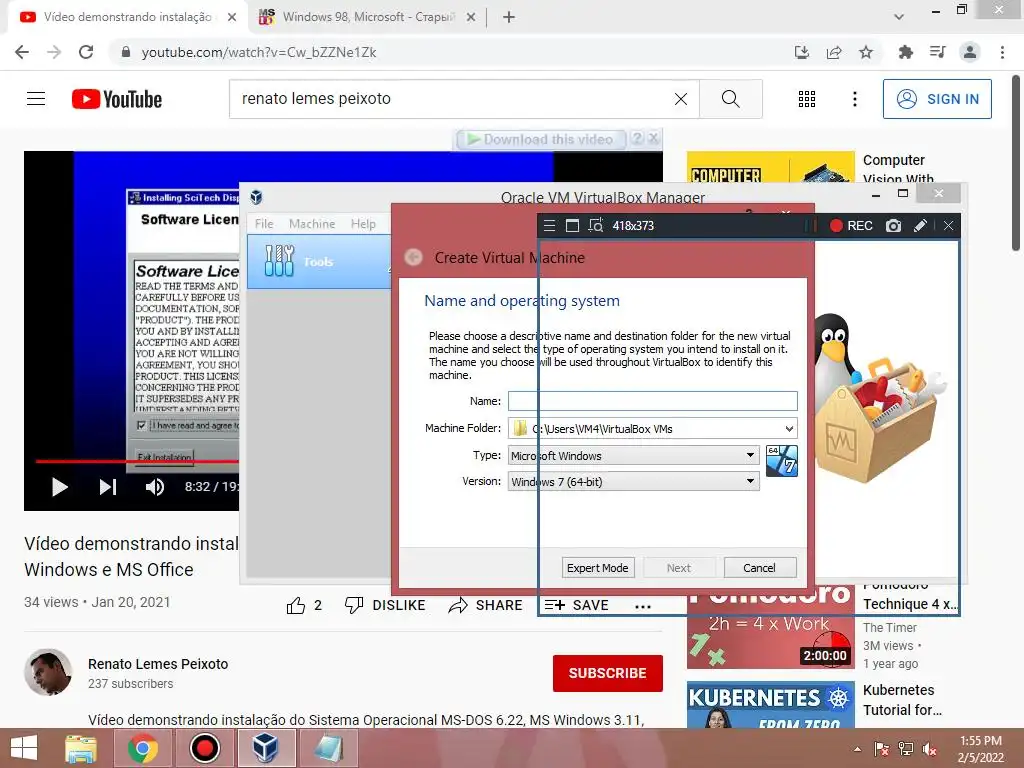Run YouTube search with magnifier button
Image resolution: width=1024 pixels, height=768 pixels.
click(731, 99)
